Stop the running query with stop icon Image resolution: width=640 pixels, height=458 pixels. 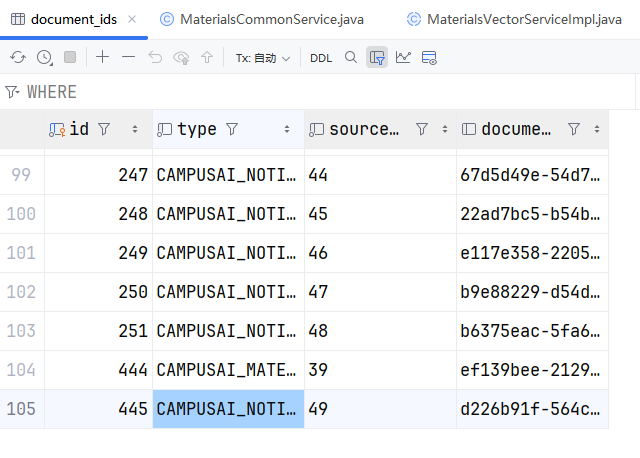[70, 57]
